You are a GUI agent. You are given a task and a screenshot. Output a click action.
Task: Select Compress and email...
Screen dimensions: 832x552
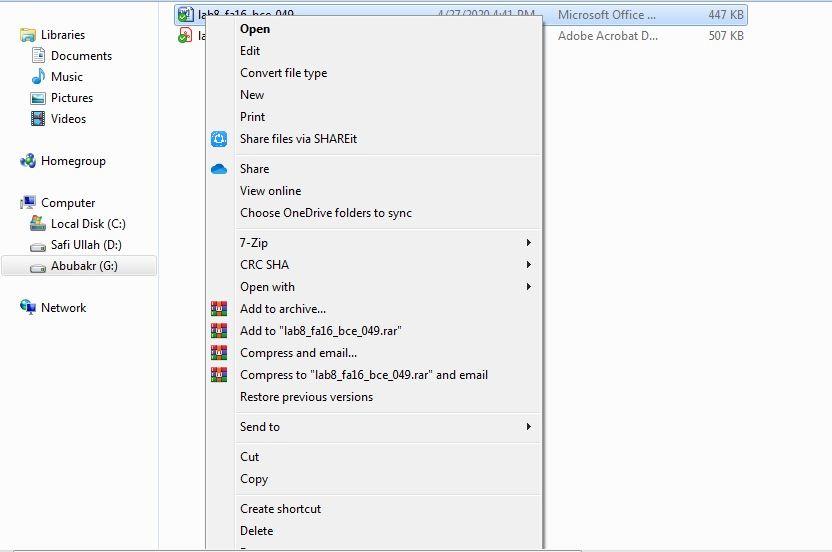(x=298, y=352)
